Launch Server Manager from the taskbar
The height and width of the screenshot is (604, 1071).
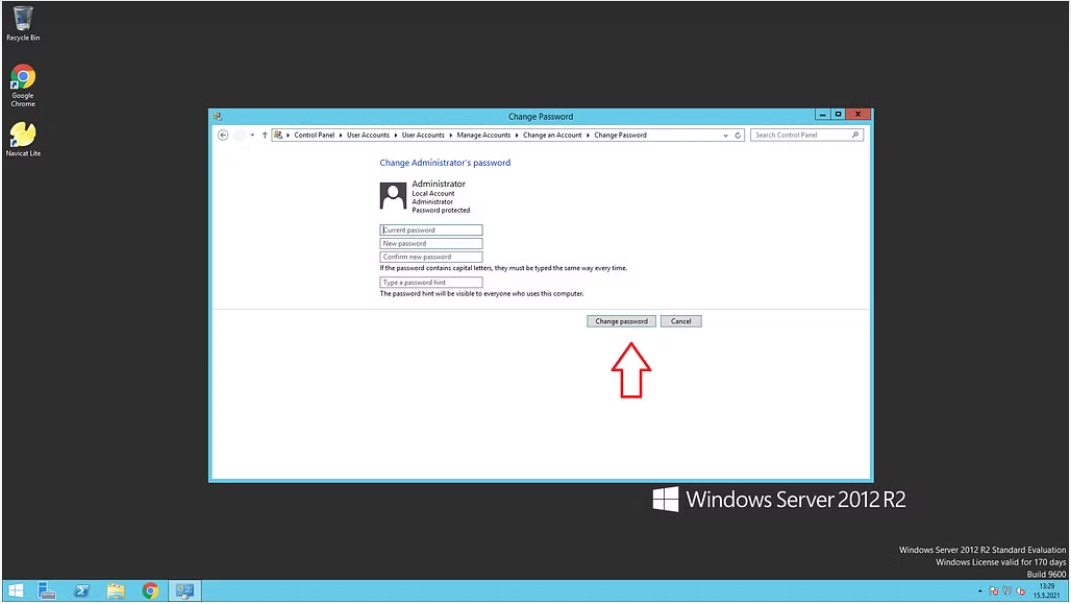point(47,590)
